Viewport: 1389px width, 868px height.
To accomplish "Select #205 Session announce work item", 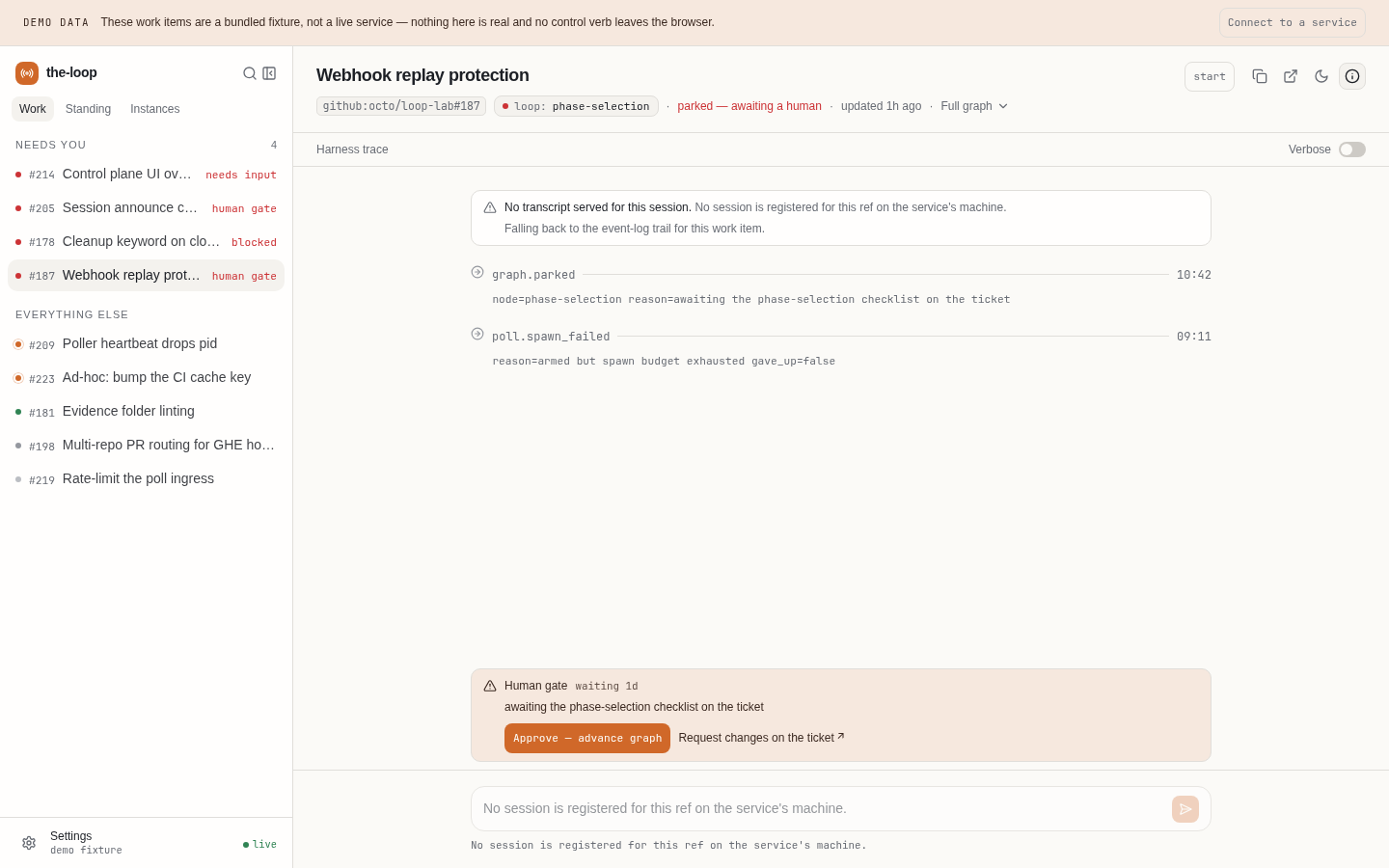I will coord(146,208).
